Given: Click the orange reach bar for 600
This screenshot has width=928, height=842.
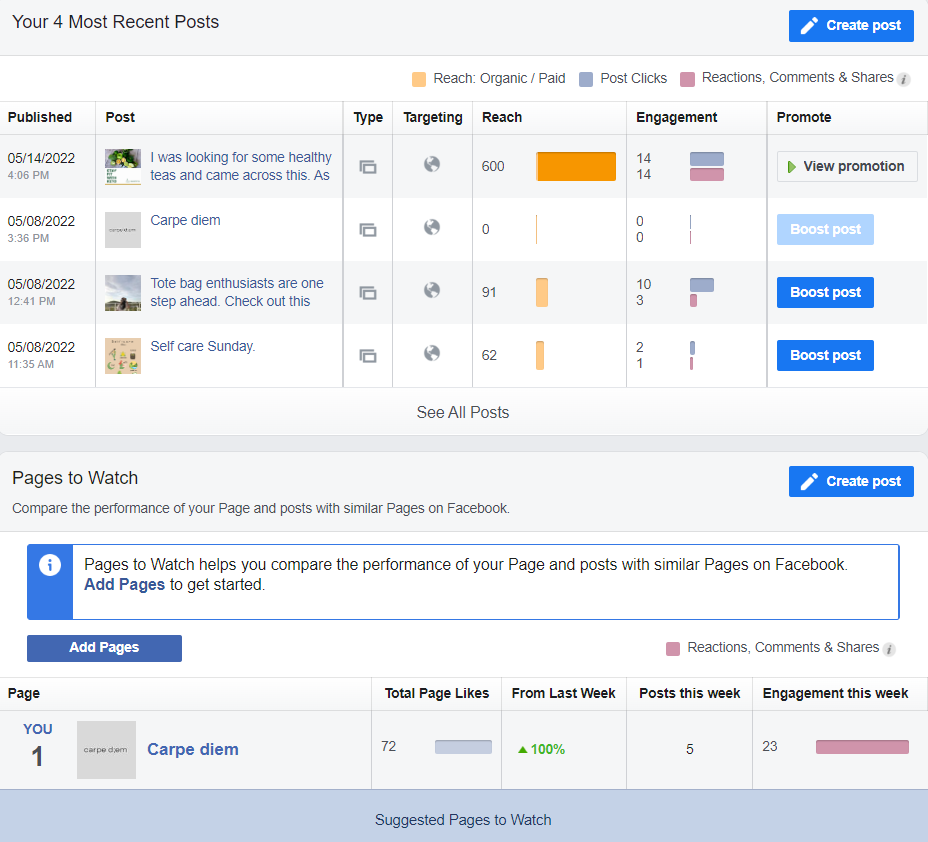Looking at the screenshot, I should [x=576, y=167].
